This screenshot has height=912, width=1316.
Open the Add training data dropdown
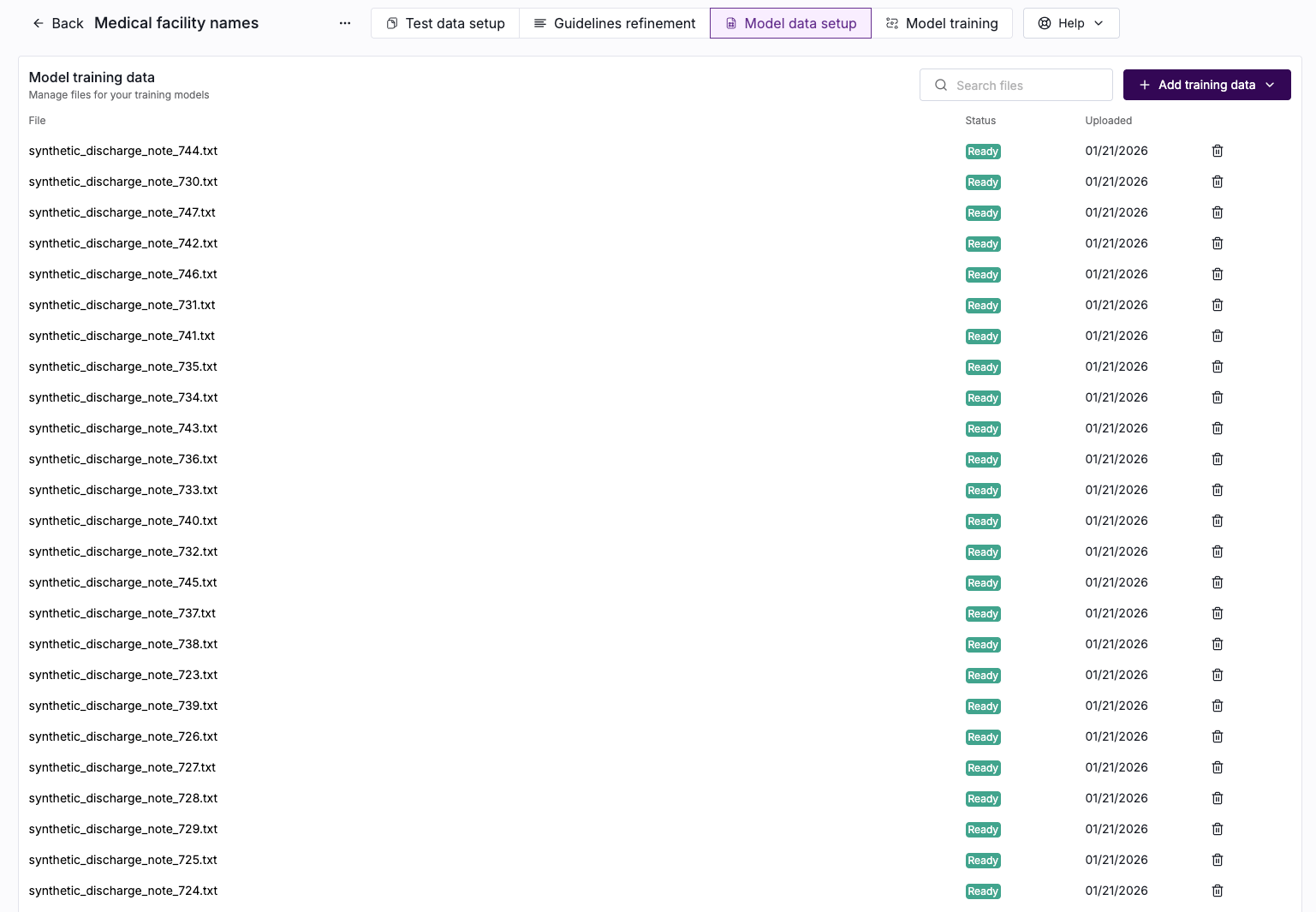point(1206,85)
